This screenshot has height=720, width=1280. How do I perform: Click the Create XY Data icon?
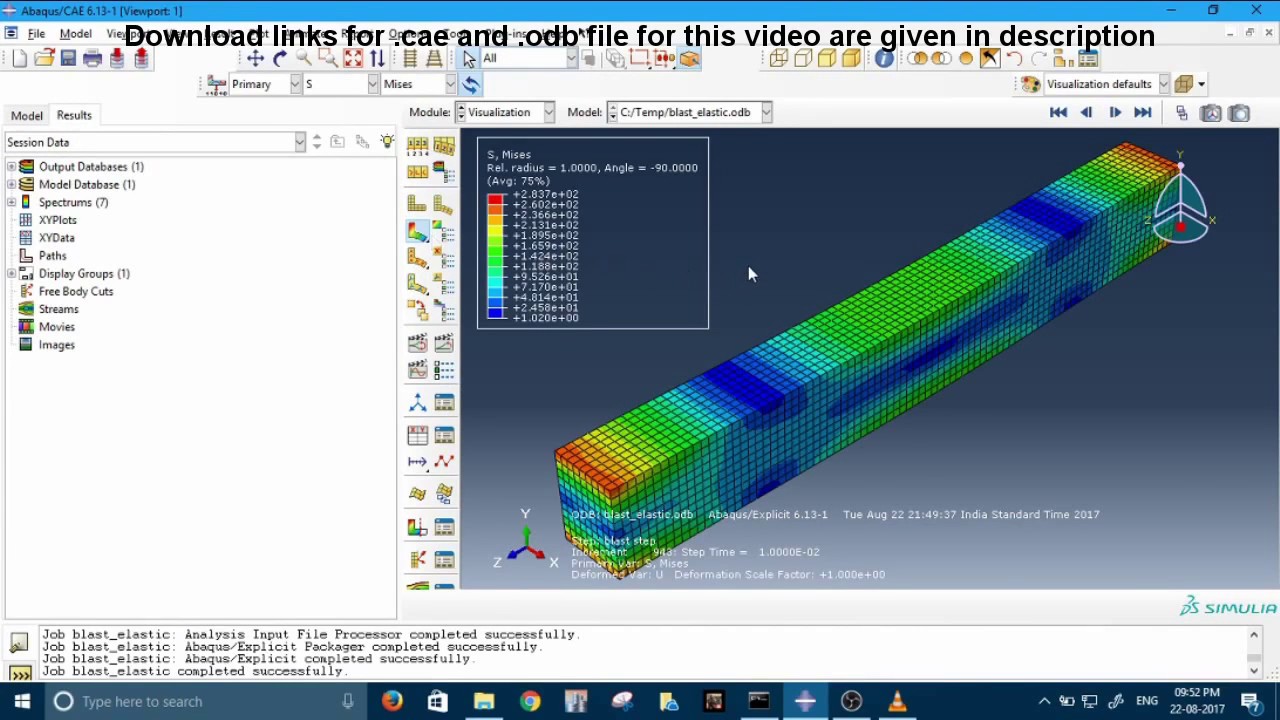pyautogui.click(x=417, y=435)
